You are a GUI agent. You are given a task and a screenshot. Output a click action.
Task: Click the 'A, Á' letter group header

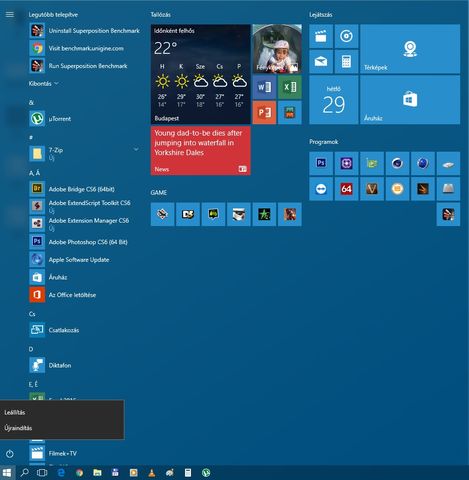coord(34,173)
